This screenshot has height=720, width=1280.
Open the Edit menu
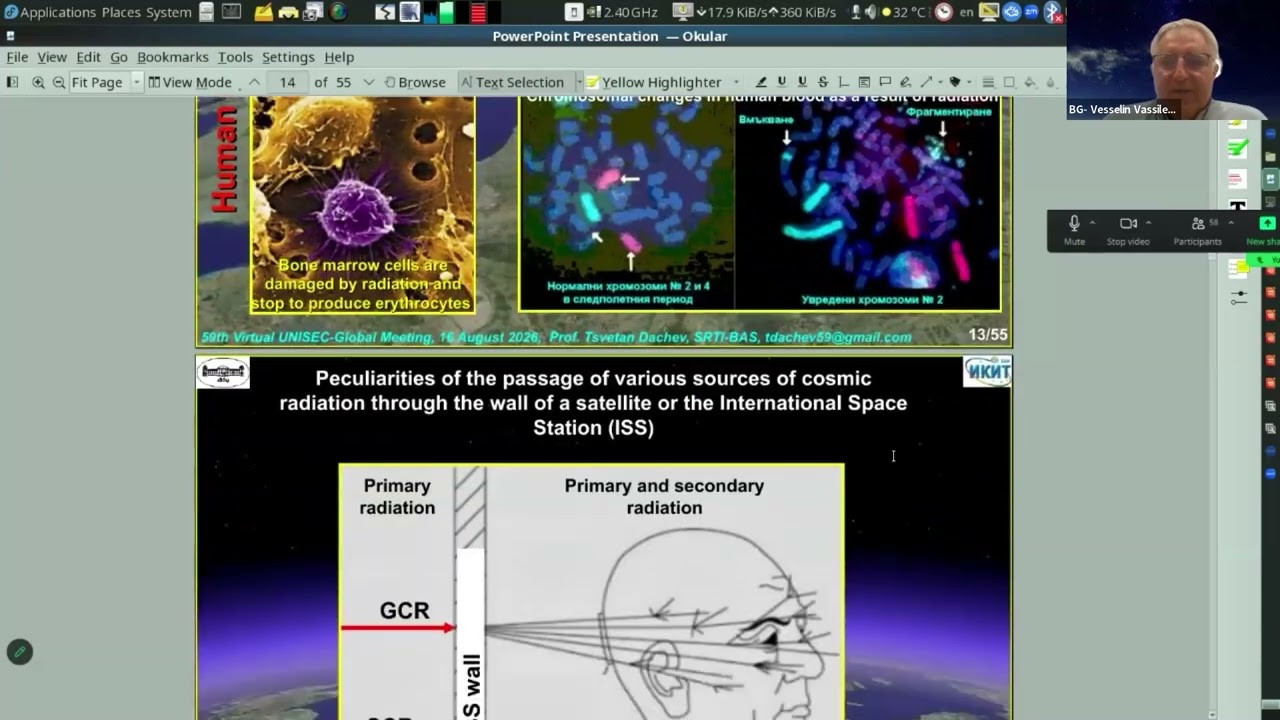click(88, 57)
